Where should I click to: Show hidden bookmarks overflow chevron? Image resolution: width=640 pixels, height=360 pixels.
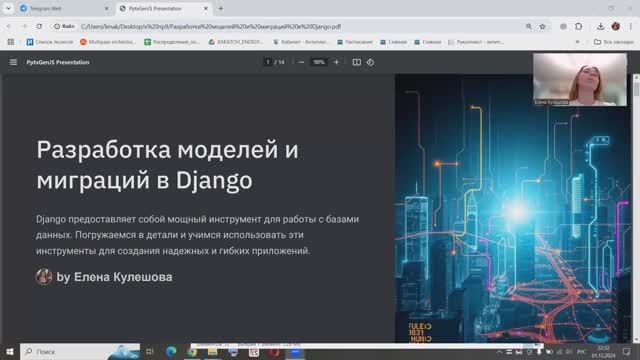[577, 42]
